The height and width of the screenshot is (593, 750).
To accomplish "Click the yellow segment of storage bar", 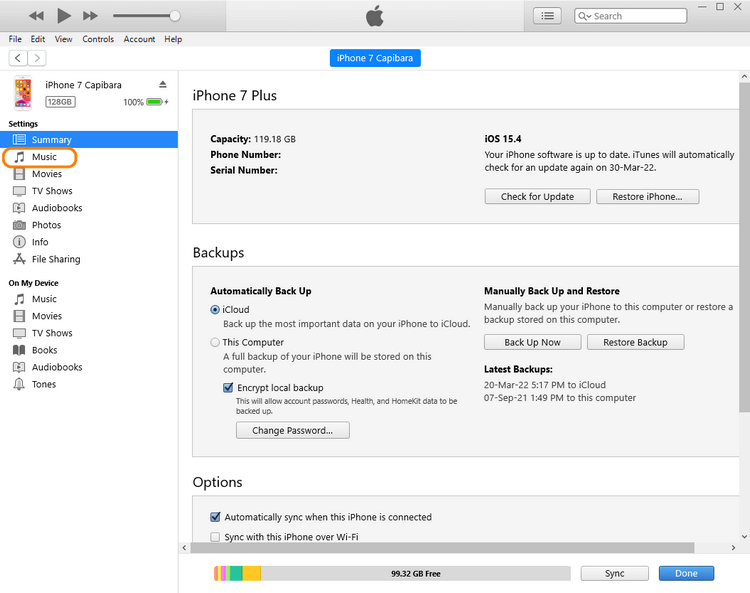I will [252, 573].
